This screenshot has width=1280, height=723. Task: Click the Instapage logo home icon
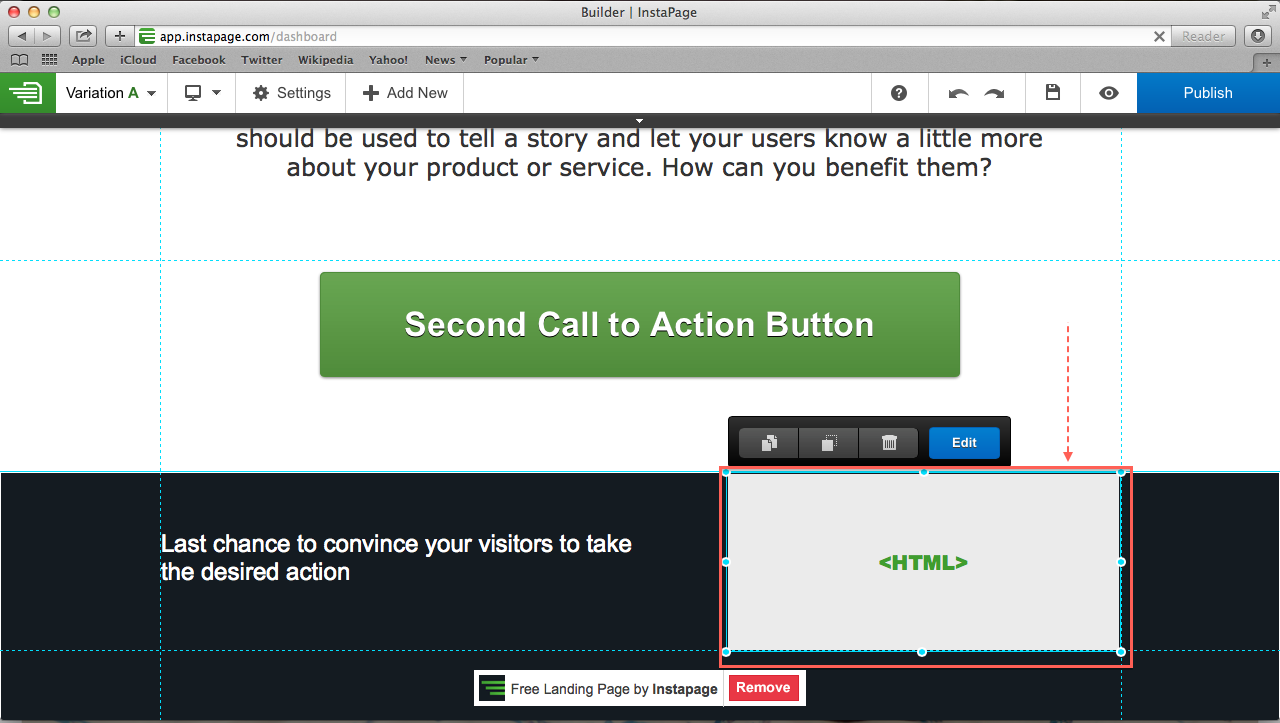coord(27,93)
